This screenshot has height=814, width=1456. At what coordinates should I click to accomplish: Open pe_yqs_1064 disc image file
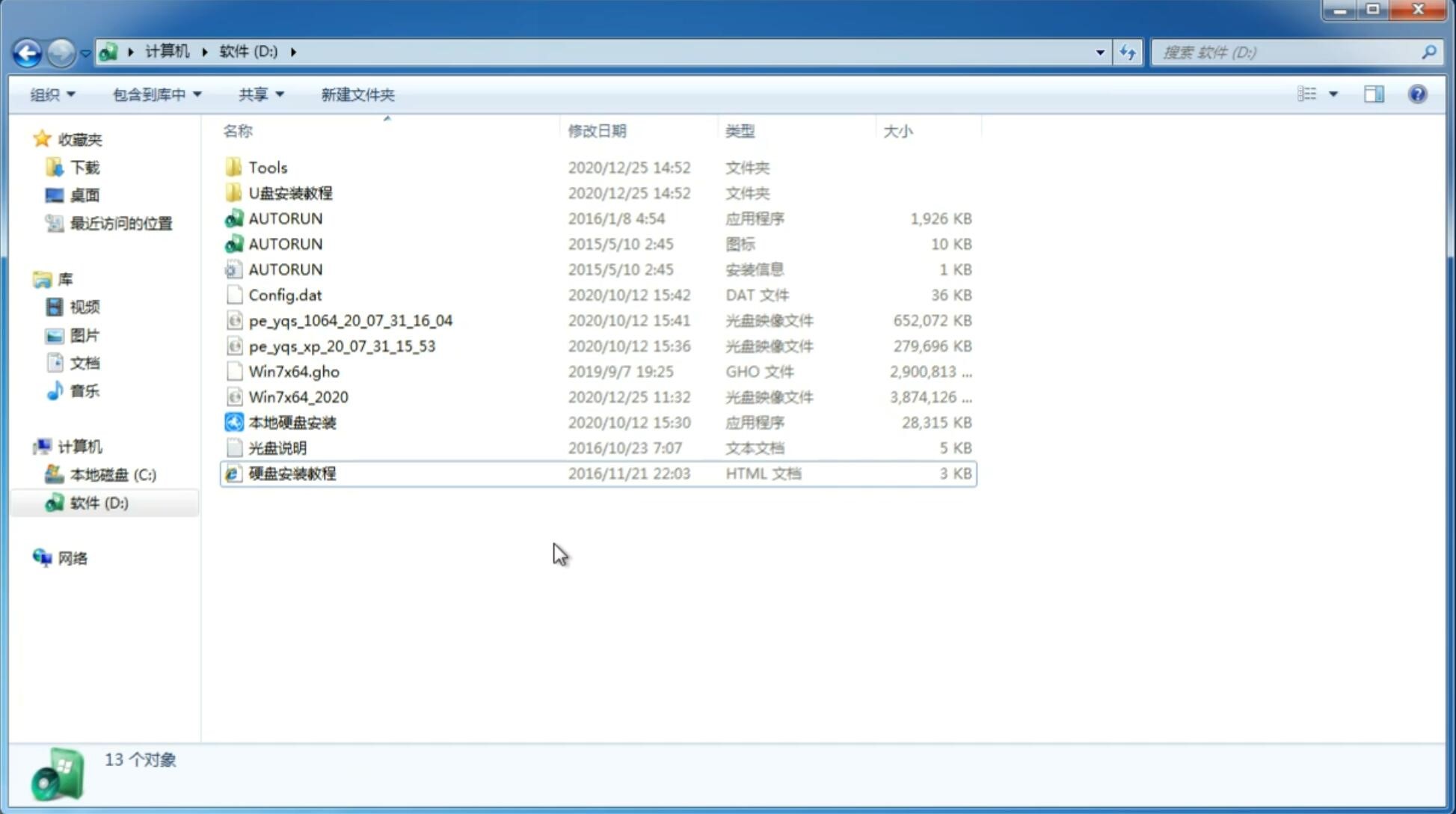pos(349,320)
